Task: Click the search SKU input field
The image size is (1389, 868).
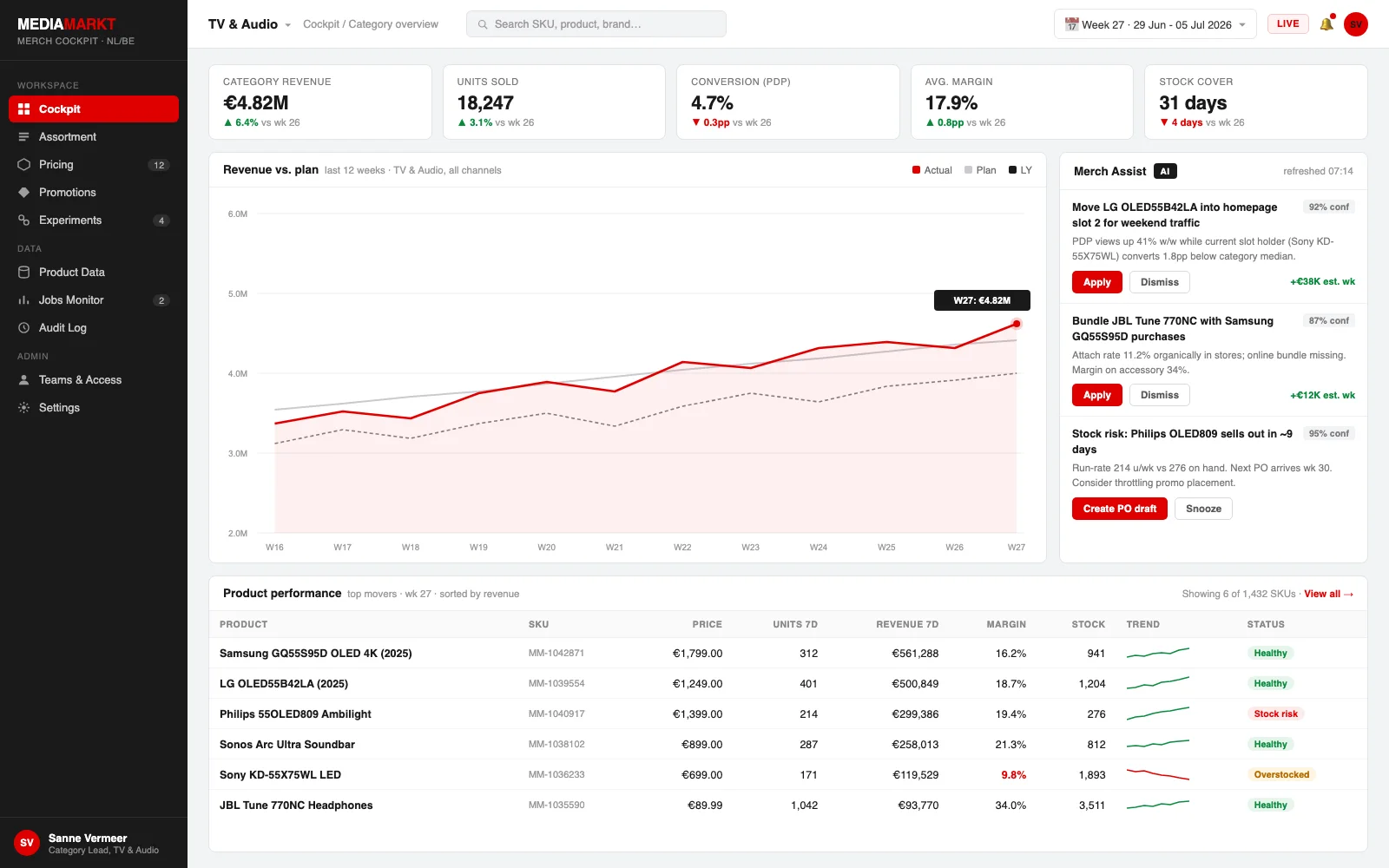Action: (x=596, y=24)
